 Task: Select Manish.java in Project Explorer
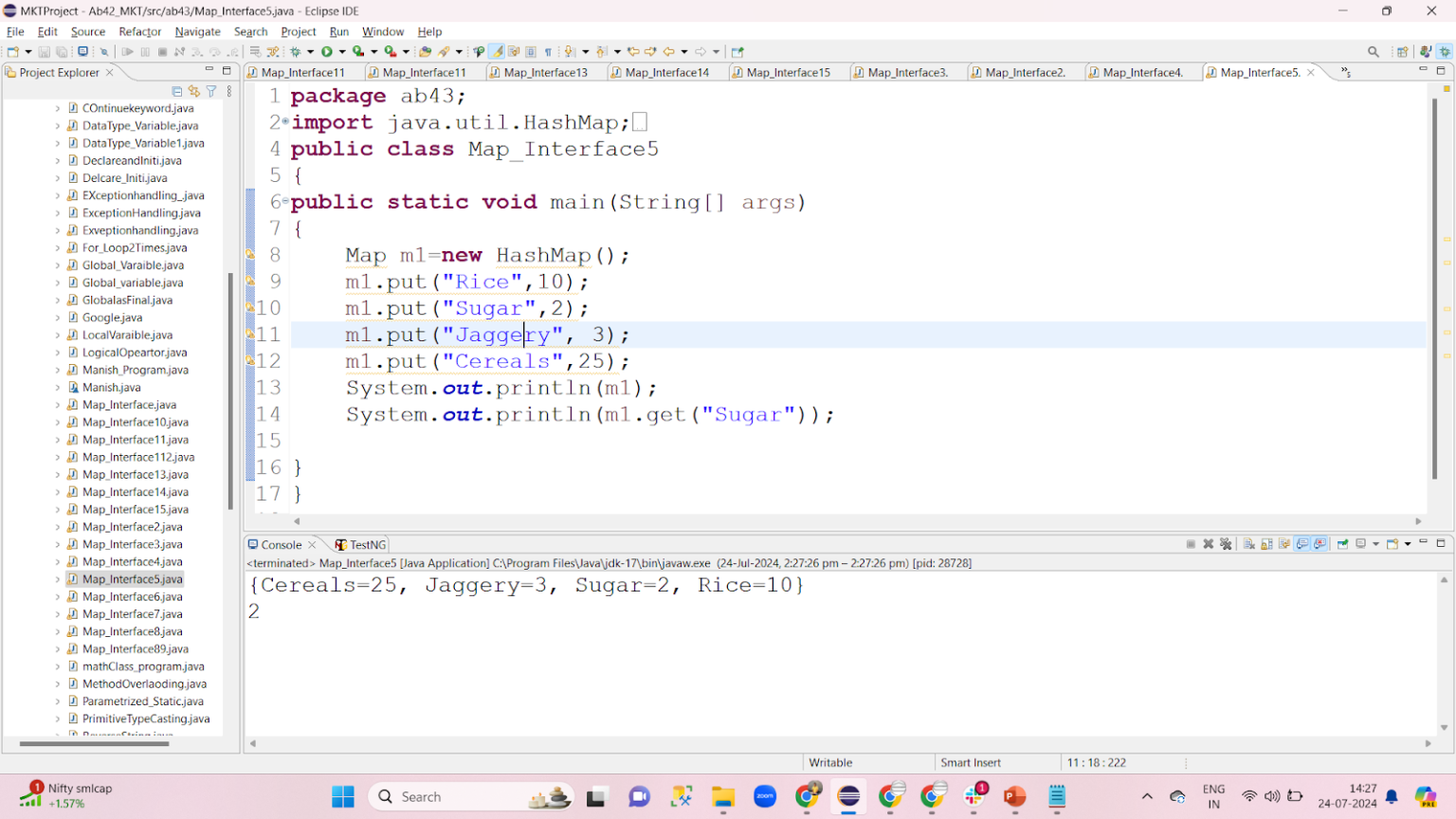[111, 387]
